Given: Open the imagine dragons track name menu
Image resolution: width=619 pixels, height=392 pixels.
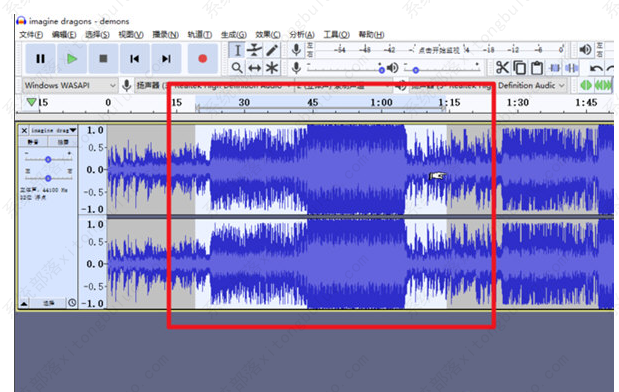Looking at the screenshot, I should pos(53,130).
